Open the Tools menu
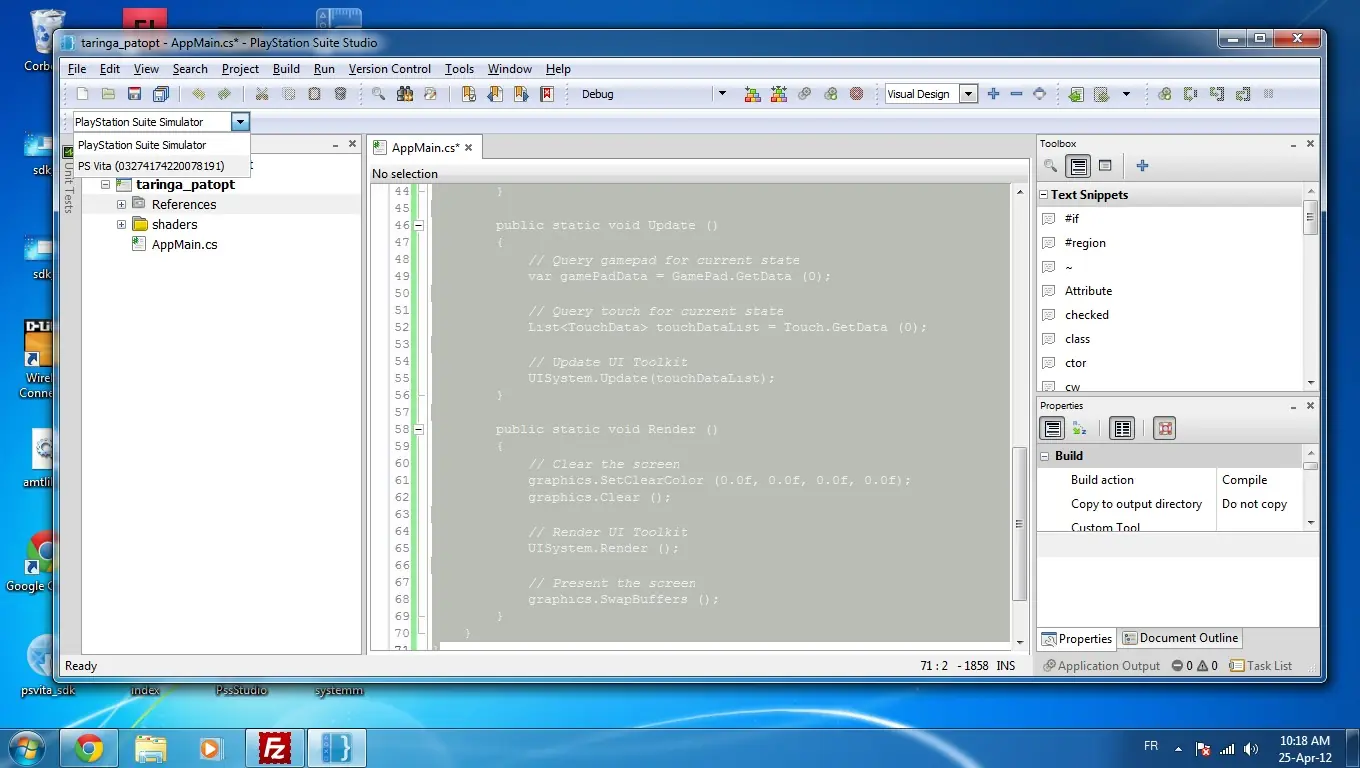1360x768 pixels. (459, 69)
